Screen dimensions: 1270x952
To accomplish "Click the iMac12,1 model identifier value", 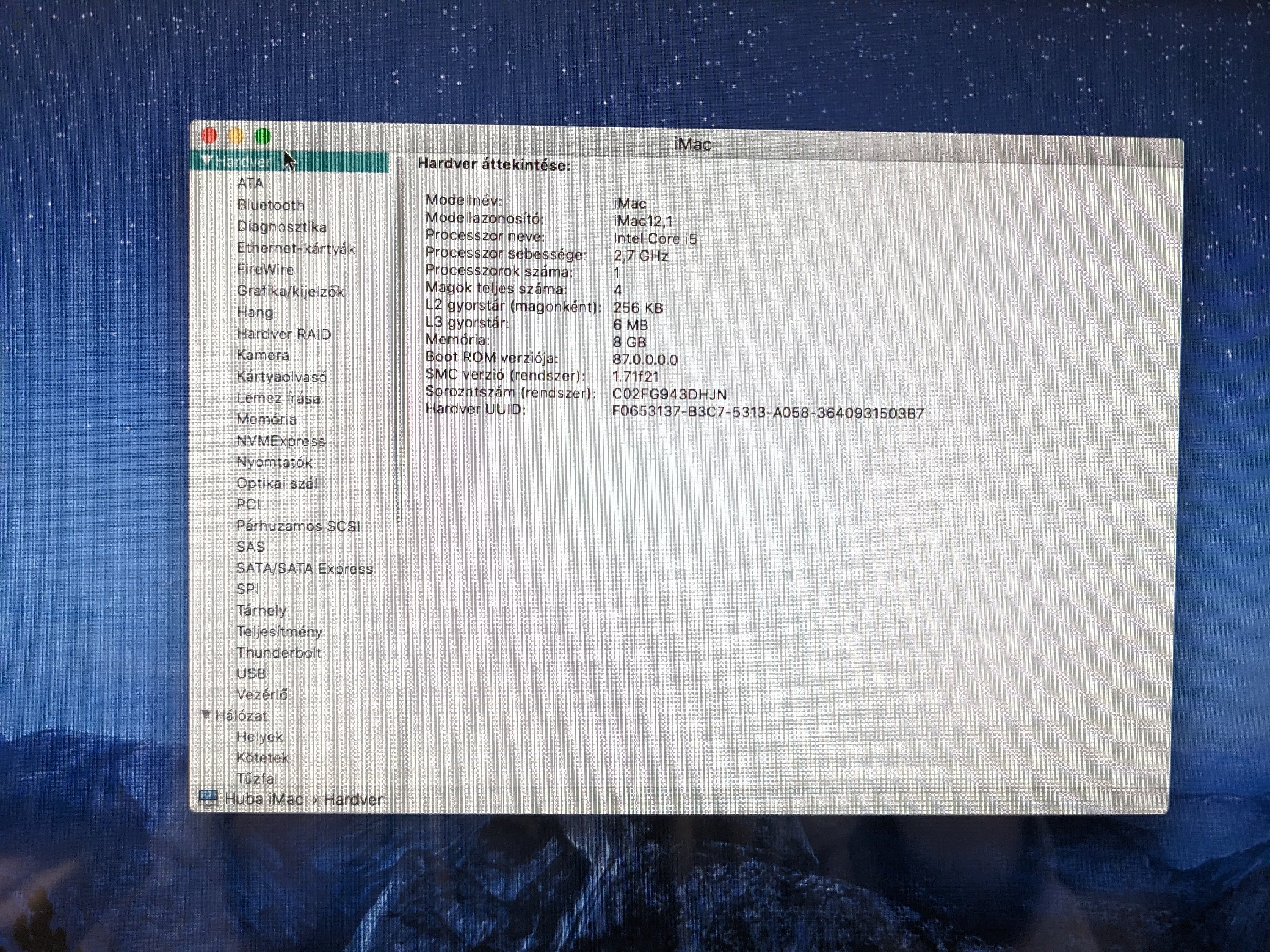I will [x=643, y=221].
